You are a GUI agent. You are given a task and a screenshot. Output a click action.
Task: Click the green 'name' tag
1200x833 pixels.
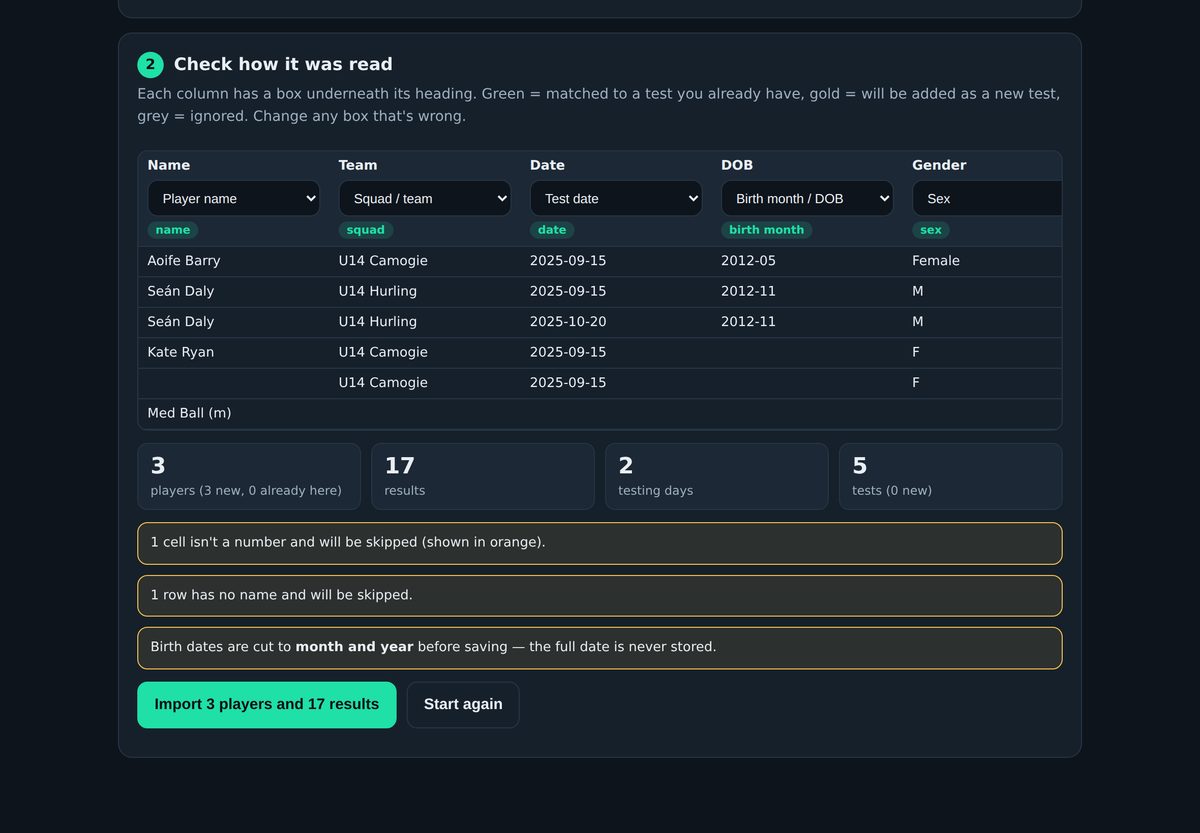coord(173,230)
